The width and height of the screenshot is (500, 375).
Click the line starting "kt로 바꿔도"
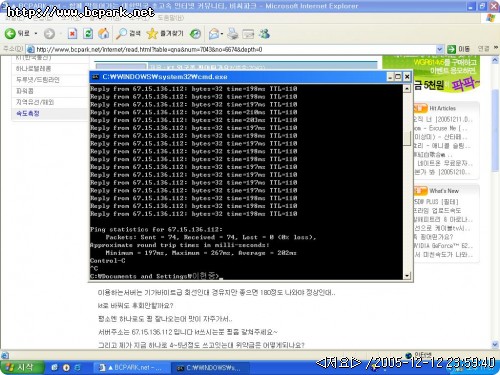click(135, 306)
